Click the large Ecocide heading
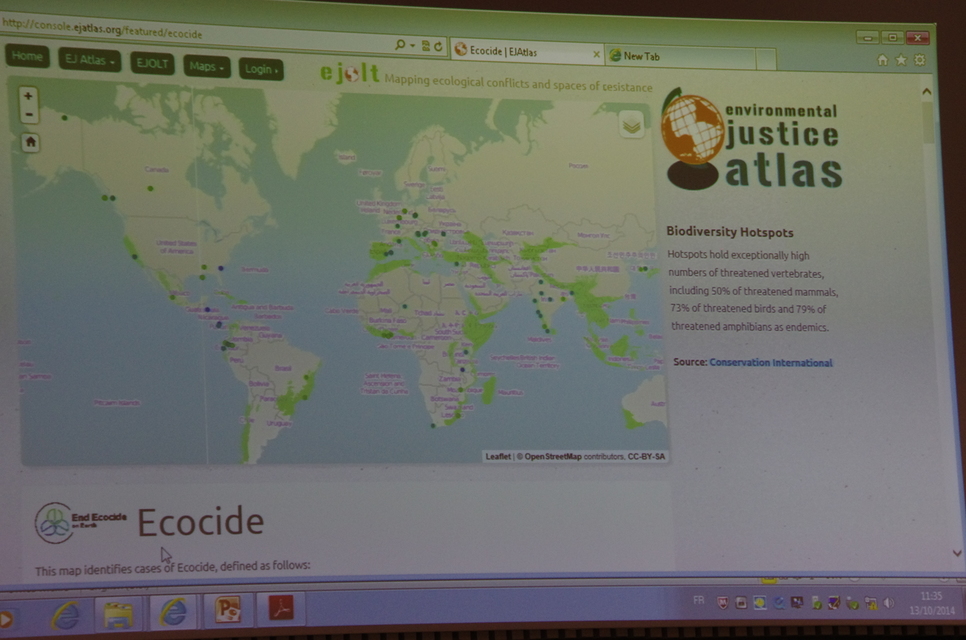966x640 pixels. [x=201, y=522]
